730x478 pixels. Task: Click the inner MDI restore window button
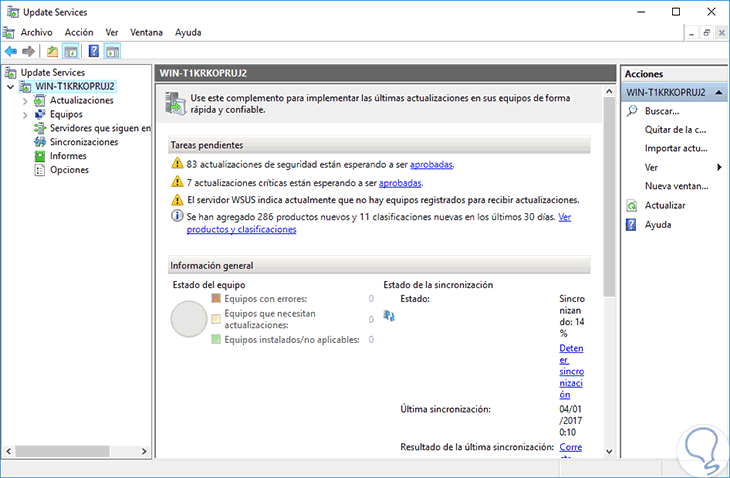point(706,33)
